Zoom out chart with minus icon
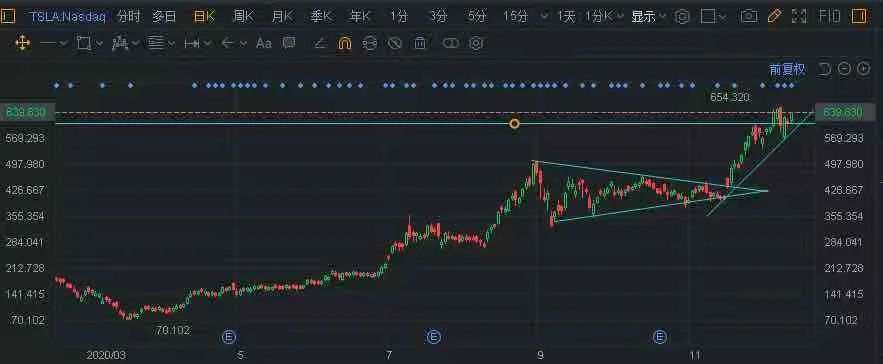This screenshot has width=883, height=364. pyautogui.click(x=844, y=69)
